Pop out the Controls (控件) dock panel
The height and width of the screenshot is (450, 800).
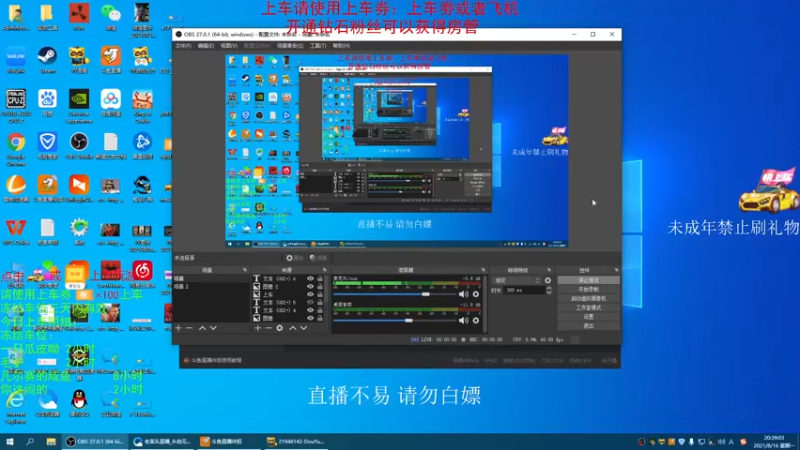pyautogui.click(x=616, y=270)
